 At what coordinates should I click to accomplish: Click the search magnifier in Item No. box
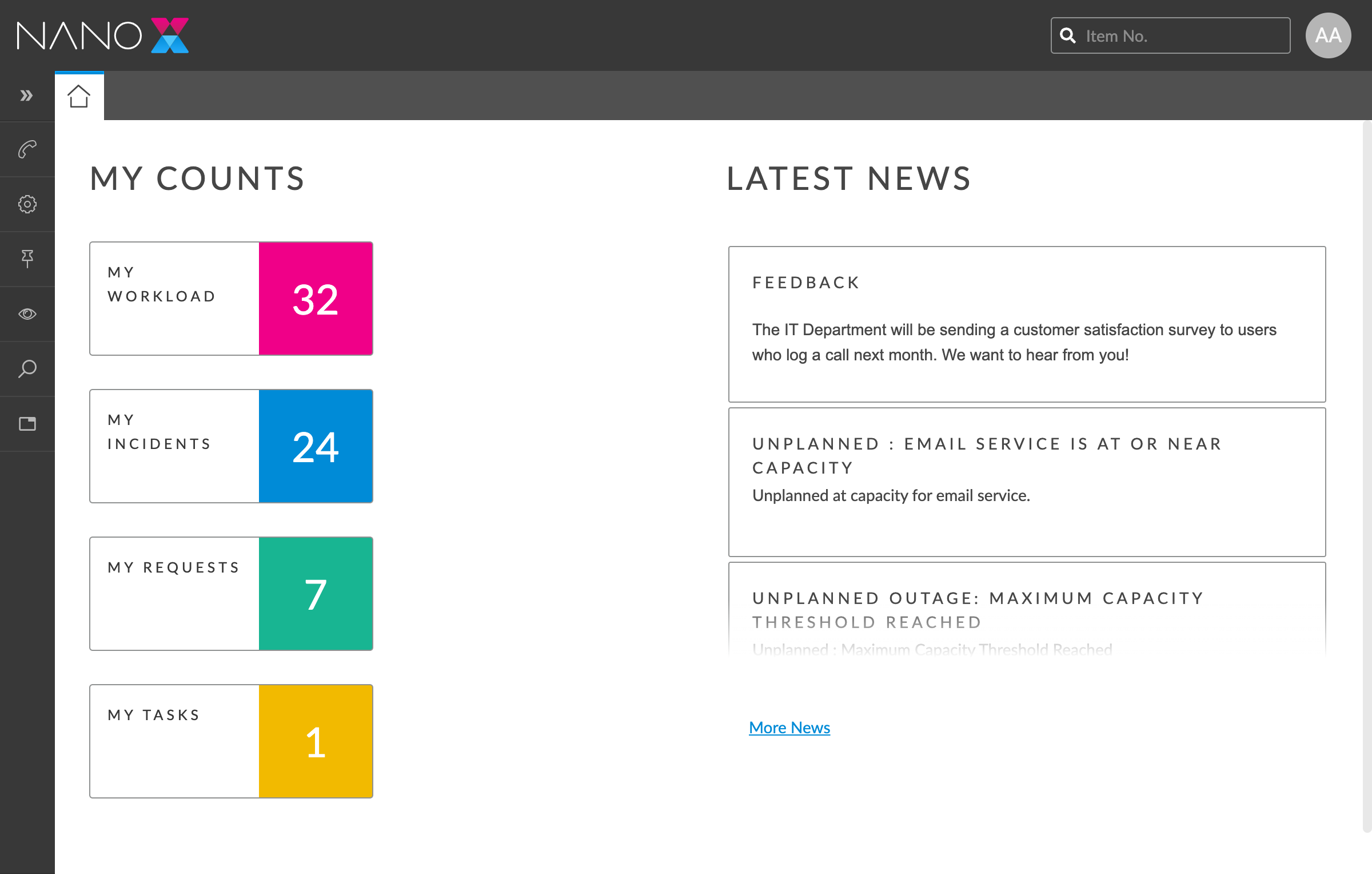[x=1068, y=35]
